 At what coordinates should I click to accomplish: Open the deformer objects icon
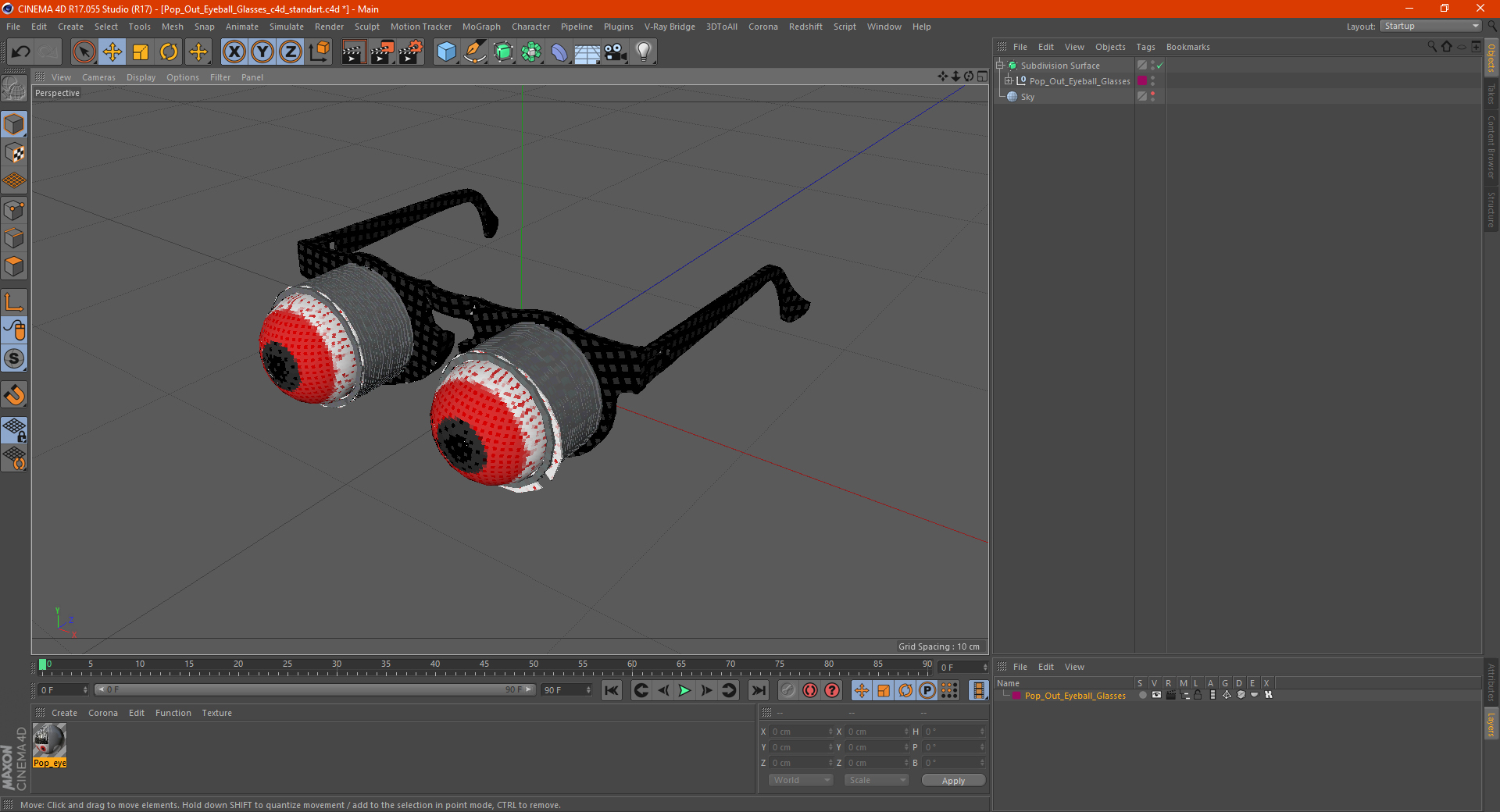(x=559, y=52)
